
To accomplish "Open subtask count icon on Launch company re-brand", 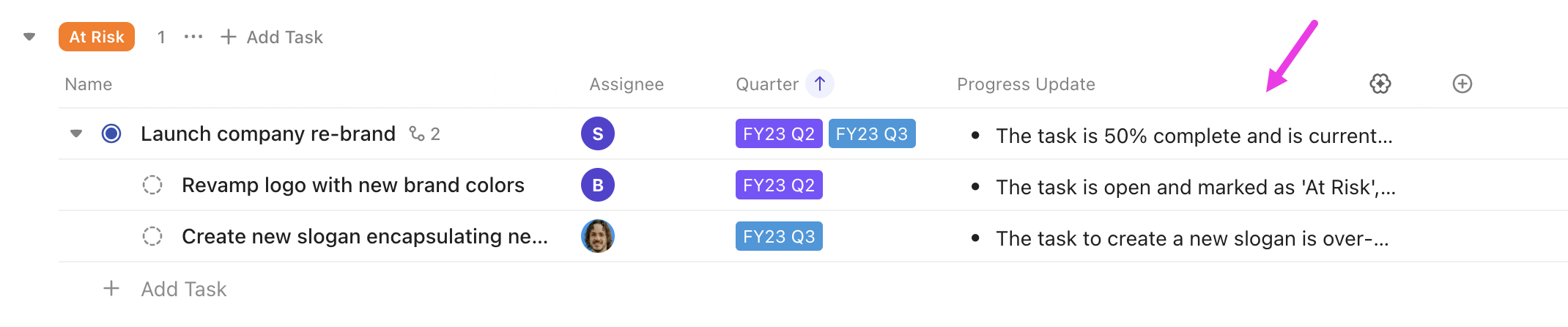I will pyautogui.click(x=424, y=133).
